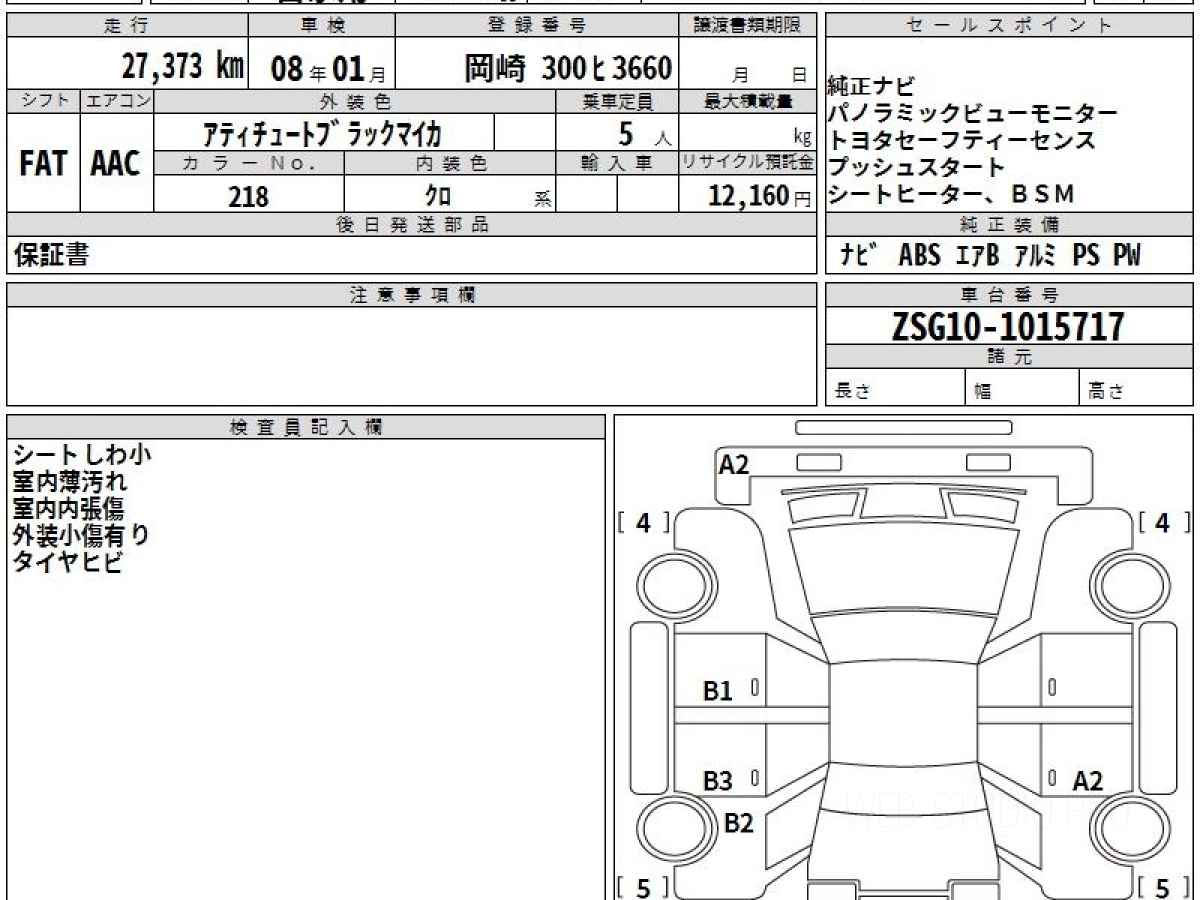This screenshot has height=900, width=1200.
Task: Click damage mark A2 on front bumper
Action: [734, 465]
